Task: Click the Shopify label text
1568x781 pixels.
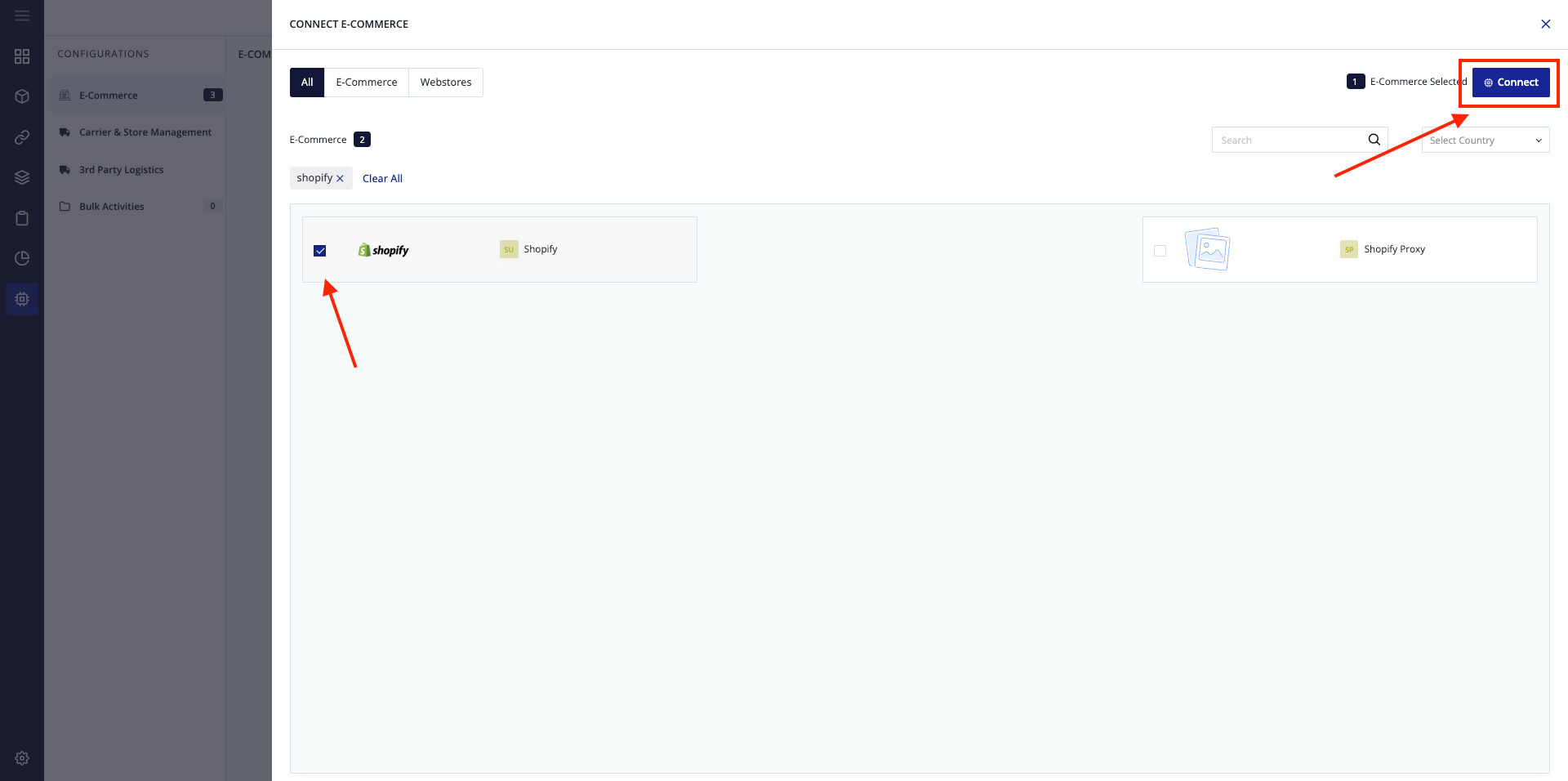Action: (541, 249)
